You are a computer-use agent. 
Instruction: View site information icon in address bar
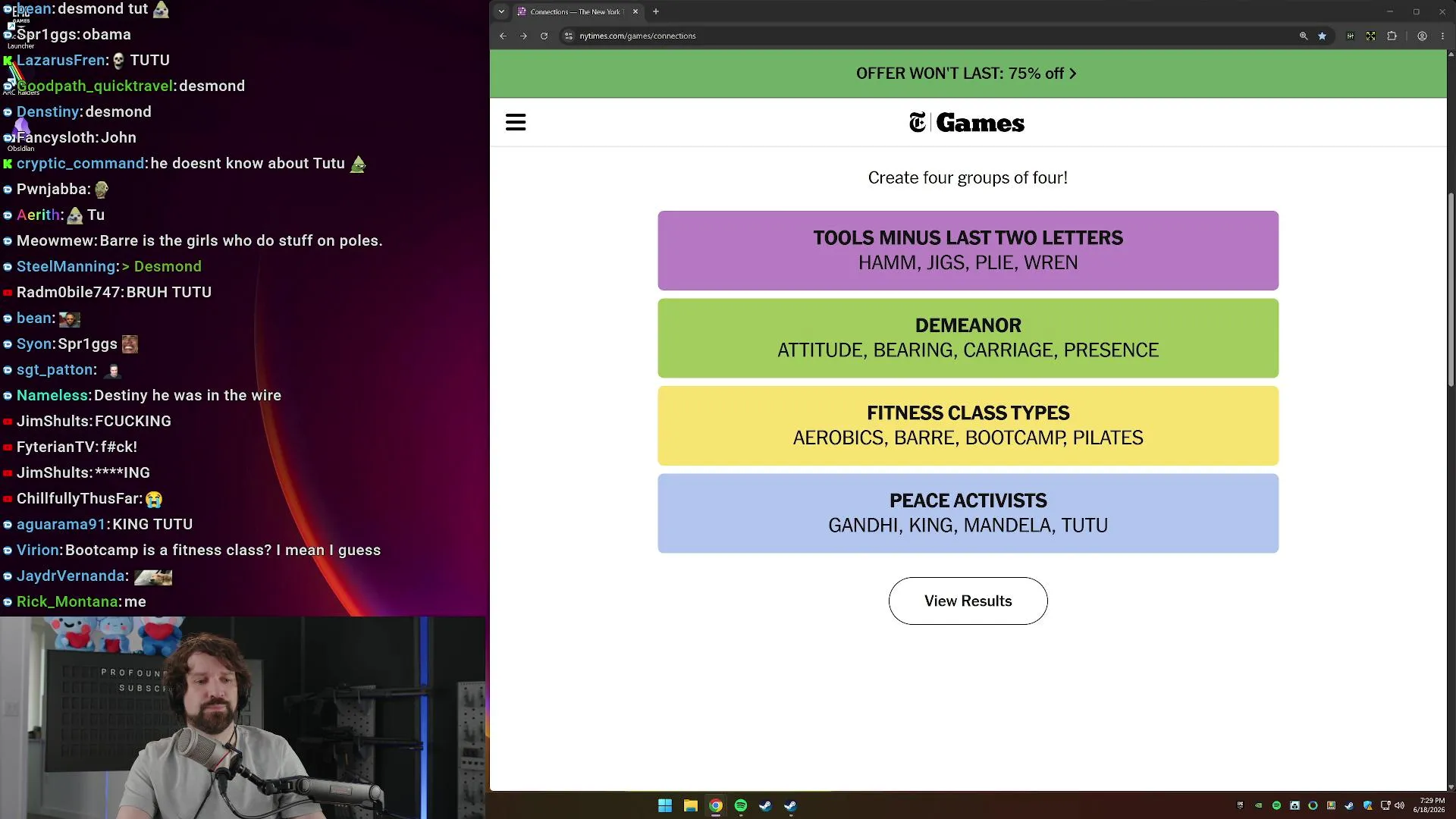click(569, 36)
